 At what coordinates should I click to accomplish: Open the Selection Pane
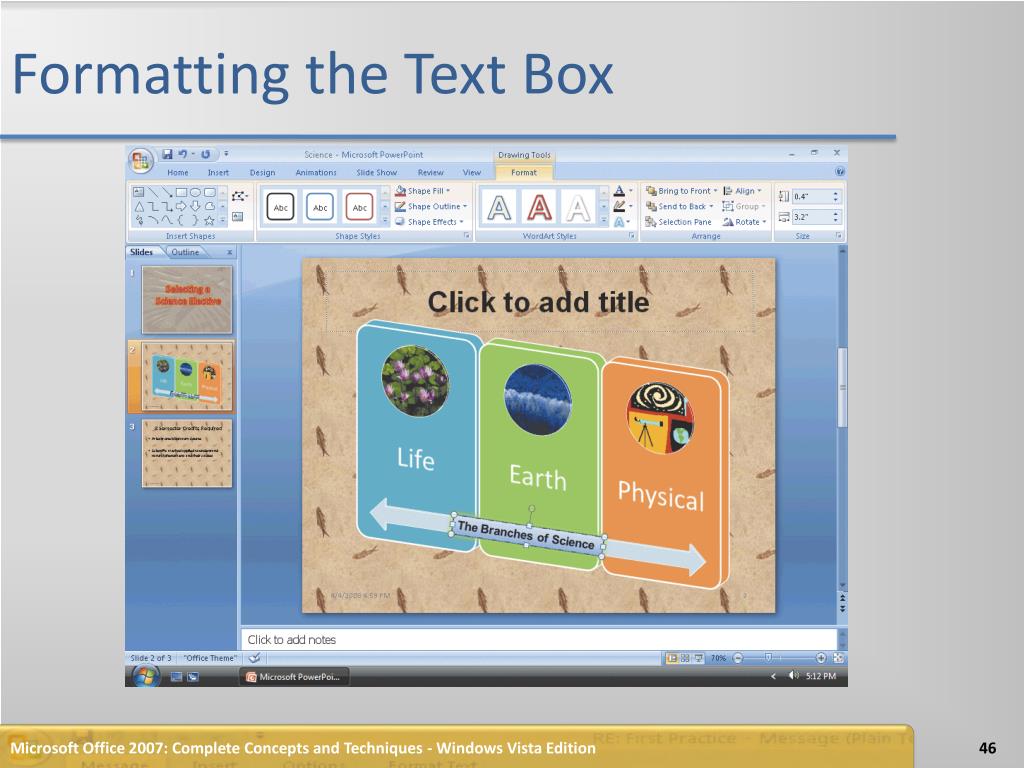click(679, 222)
